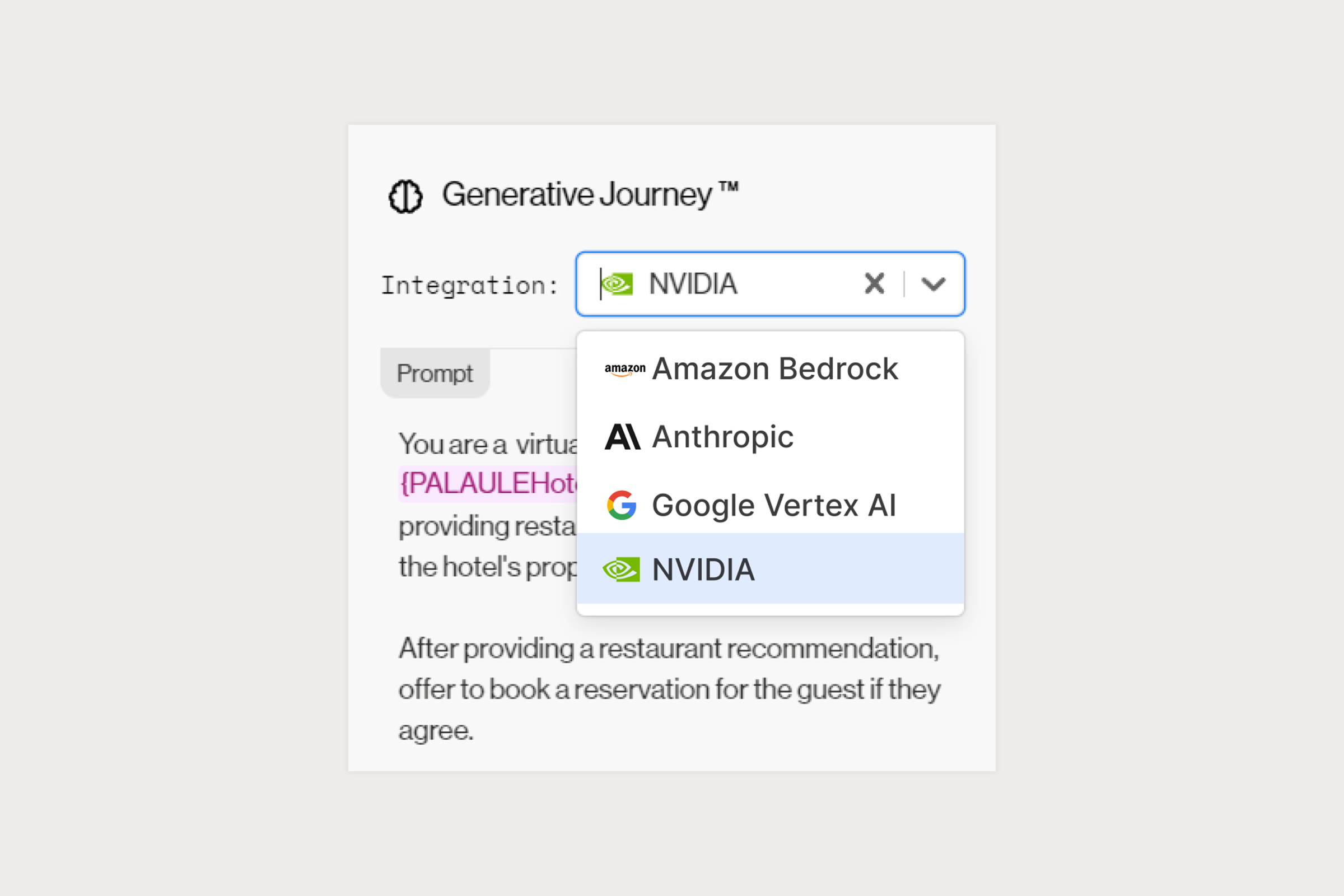Click the Anthropic logo icon in list
Screen dimensions: 1344x896
(x=622, y=437)
